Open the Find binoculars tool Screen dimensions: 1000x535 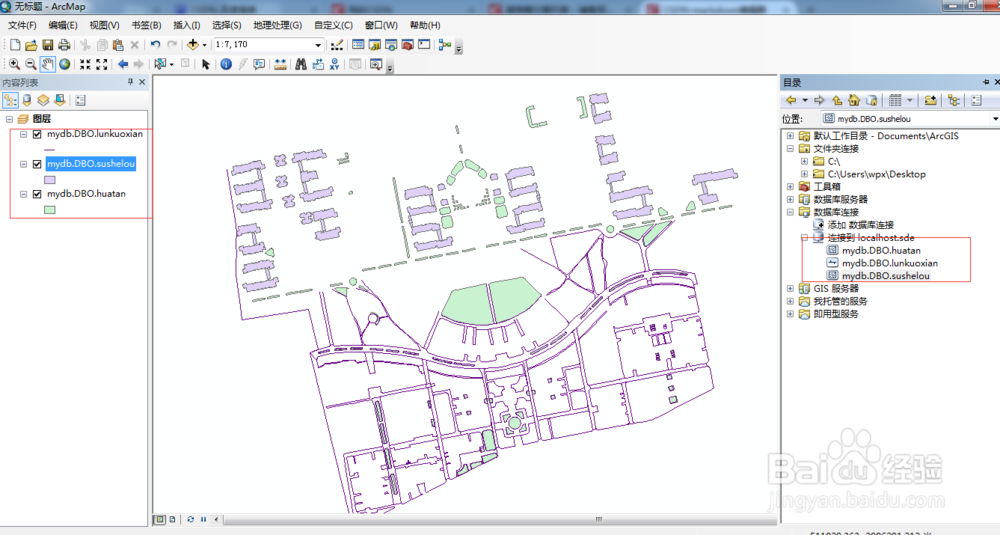pos(301,64)
